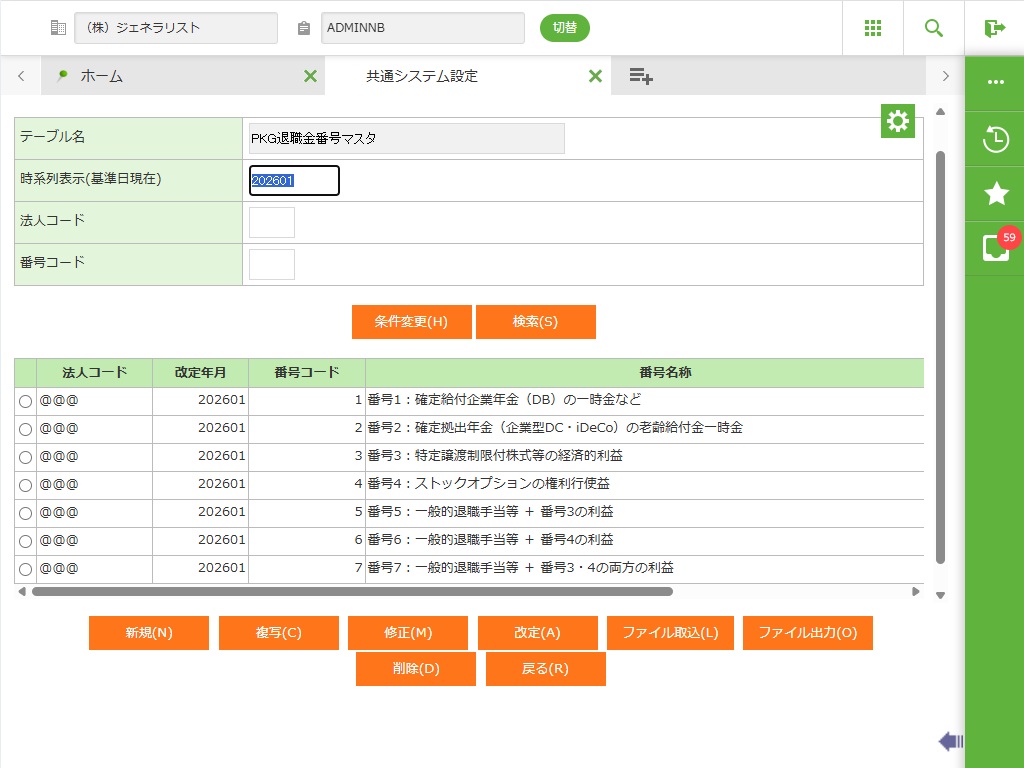Select the radio button for 番号7 row
The image size is (1024, 768).
[25, 569]
